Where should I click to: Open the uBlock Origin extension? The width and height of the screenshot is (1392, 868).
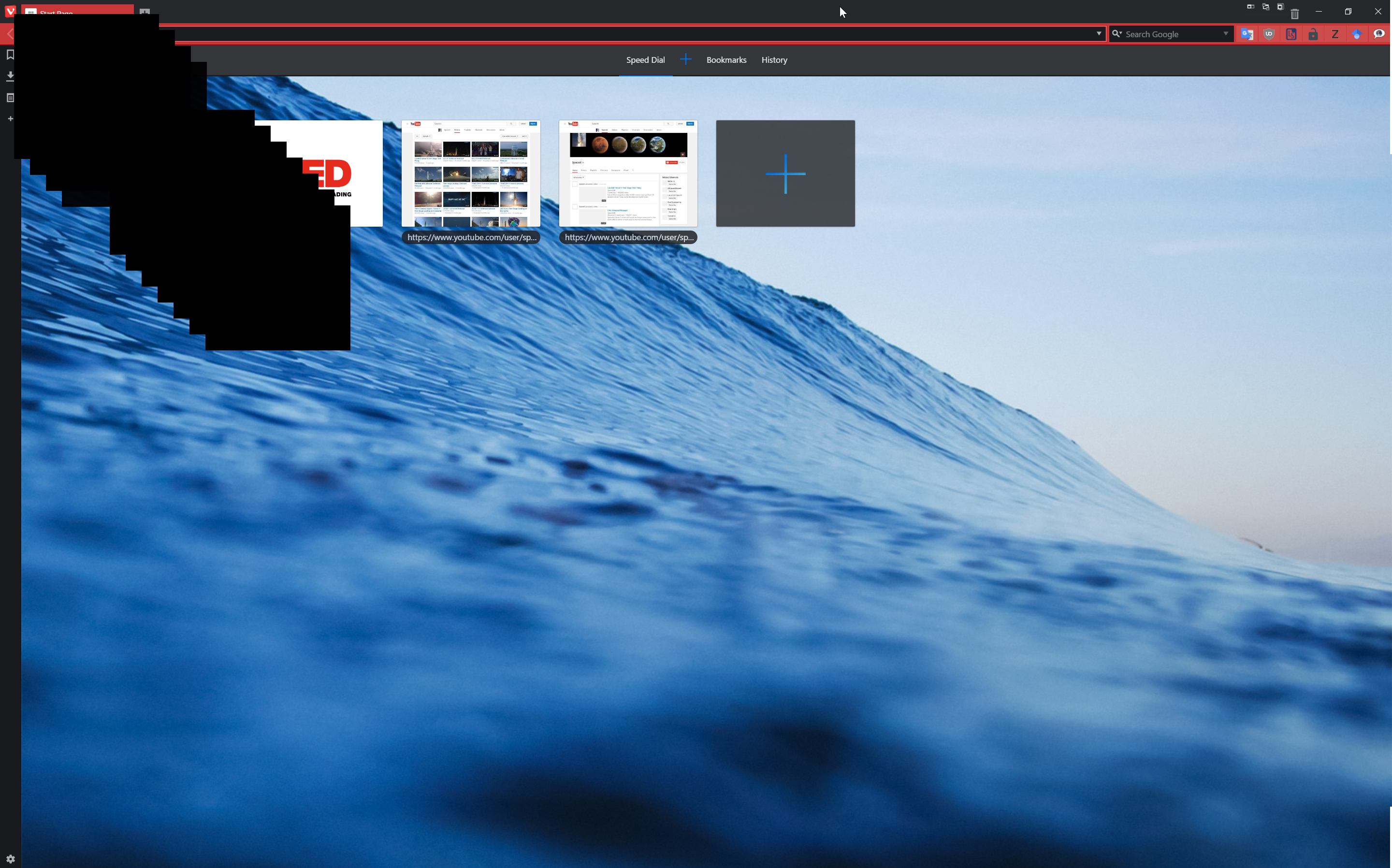click(x=1269, y=34)
